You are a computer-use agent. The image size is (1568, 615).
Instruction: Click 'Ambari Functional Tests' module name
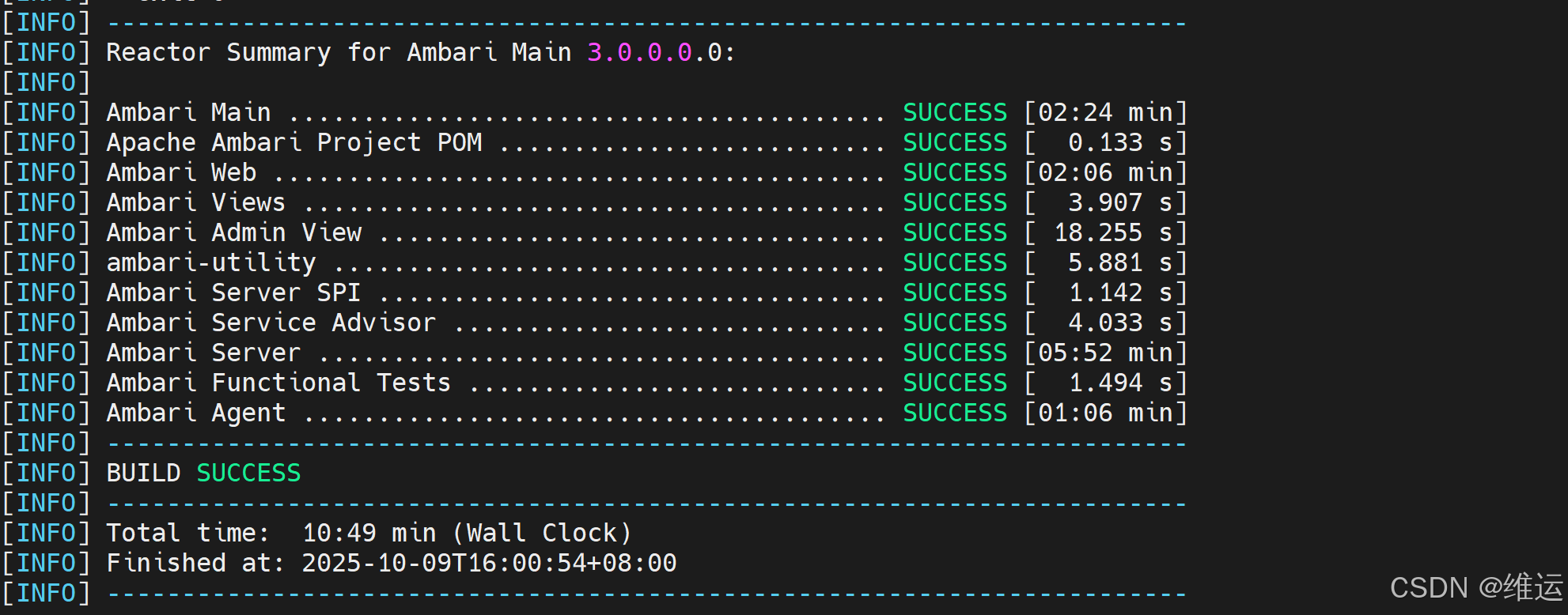click(278, 383)
